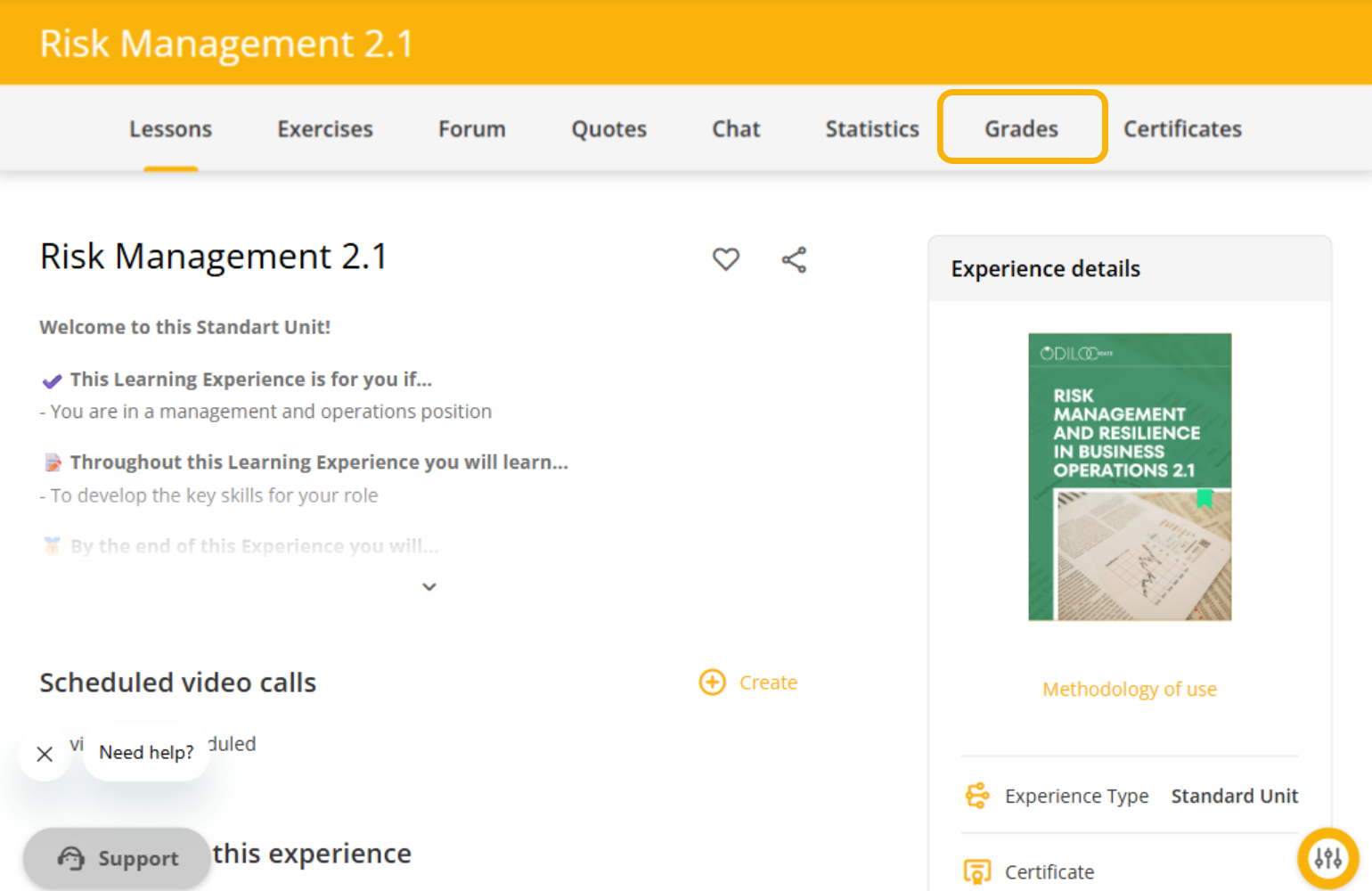This screenshot has width=1372, height=891.
Task: Click the heart favorite icon
Action: 726,259
